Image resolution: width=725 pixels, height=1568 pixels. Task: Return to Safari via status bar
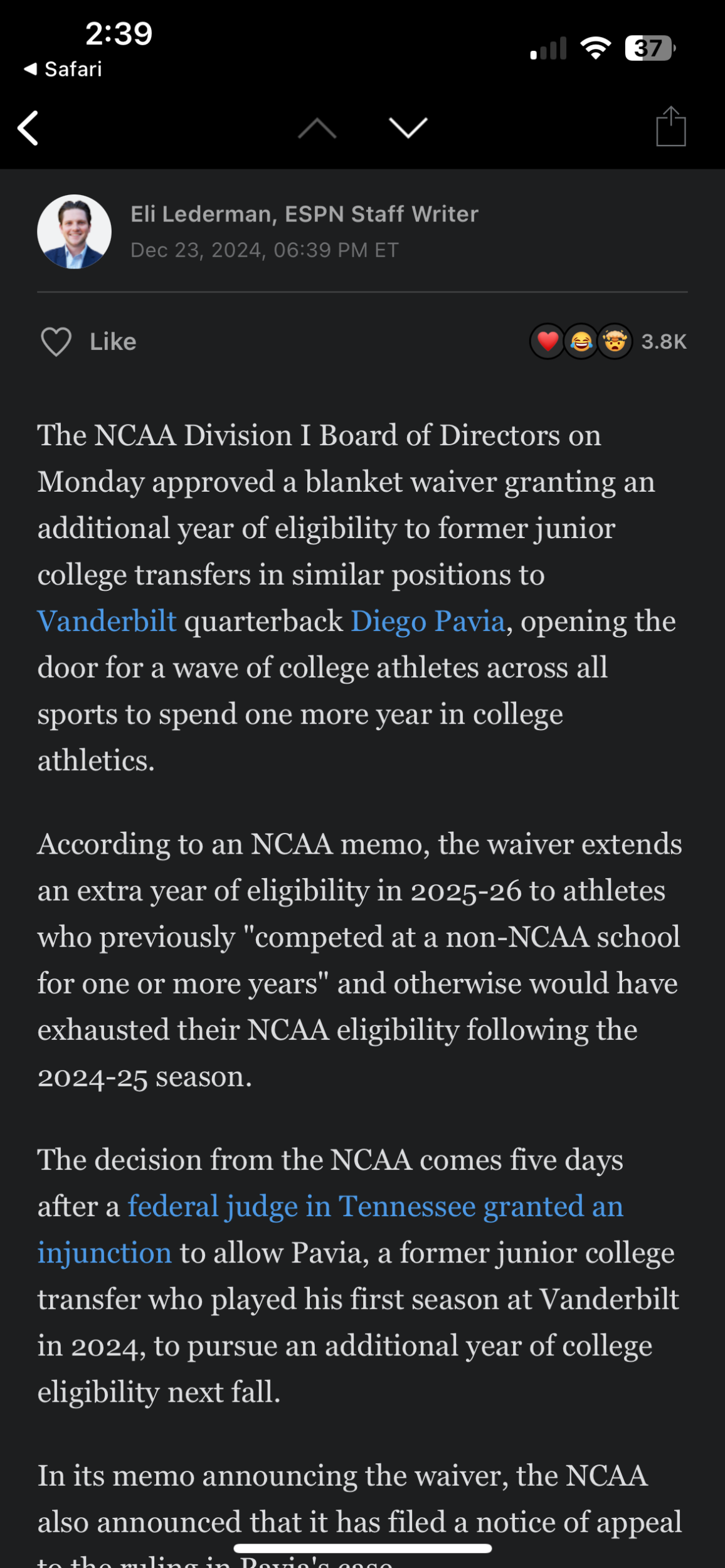[63, 69]
